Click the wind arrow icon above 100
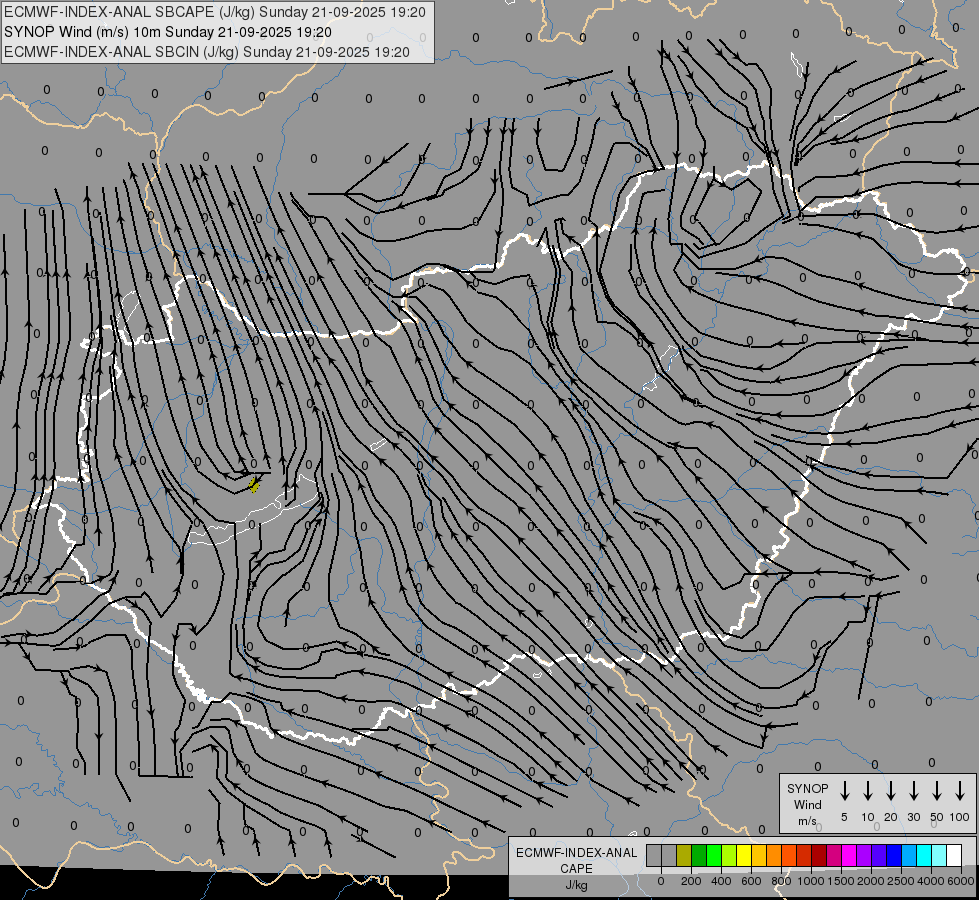Image resolution: width=979 pixels, height=900 pixels. coord(960,791)
